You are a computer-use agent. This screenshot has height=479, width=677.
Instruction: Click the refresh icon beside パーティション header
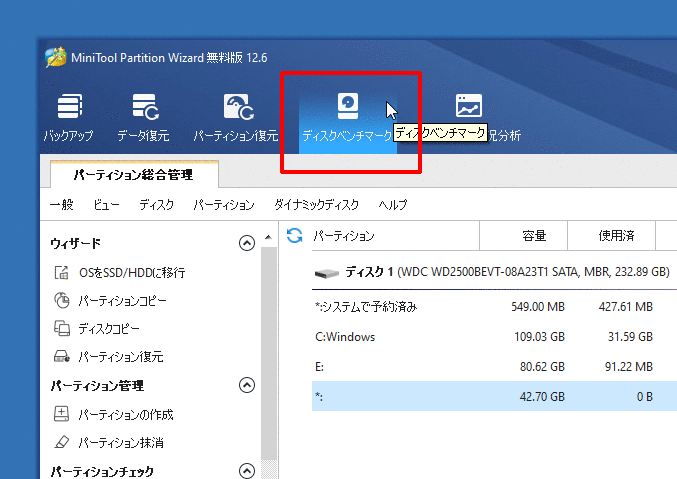click(x=294, y=236)
